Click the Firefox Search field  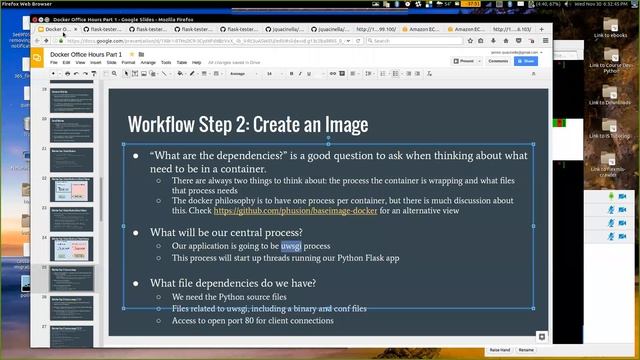tap(415, 41)
